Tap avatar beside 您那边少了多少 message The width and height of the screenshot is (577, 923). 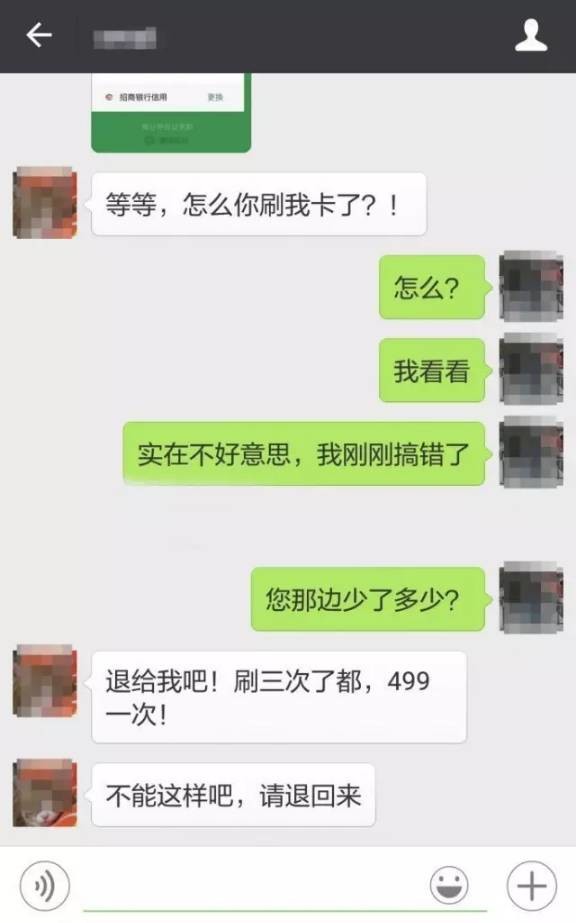click(532, 597)
